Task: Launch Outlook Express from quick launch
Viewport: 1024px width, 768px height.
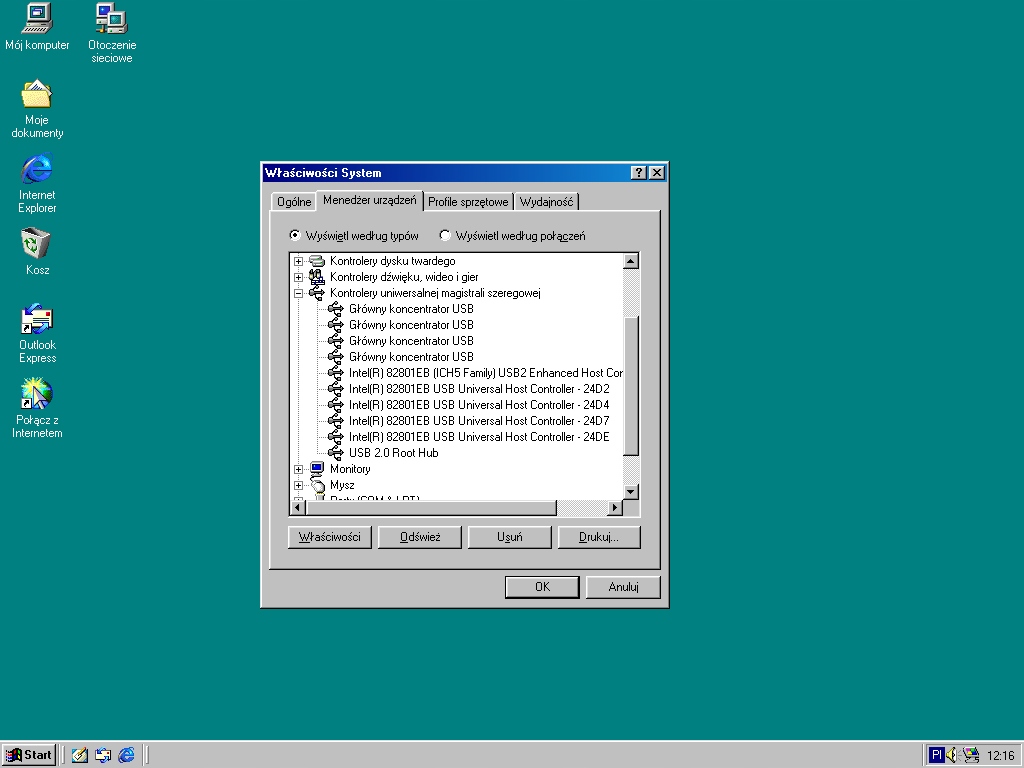Action: pos(103,755)
